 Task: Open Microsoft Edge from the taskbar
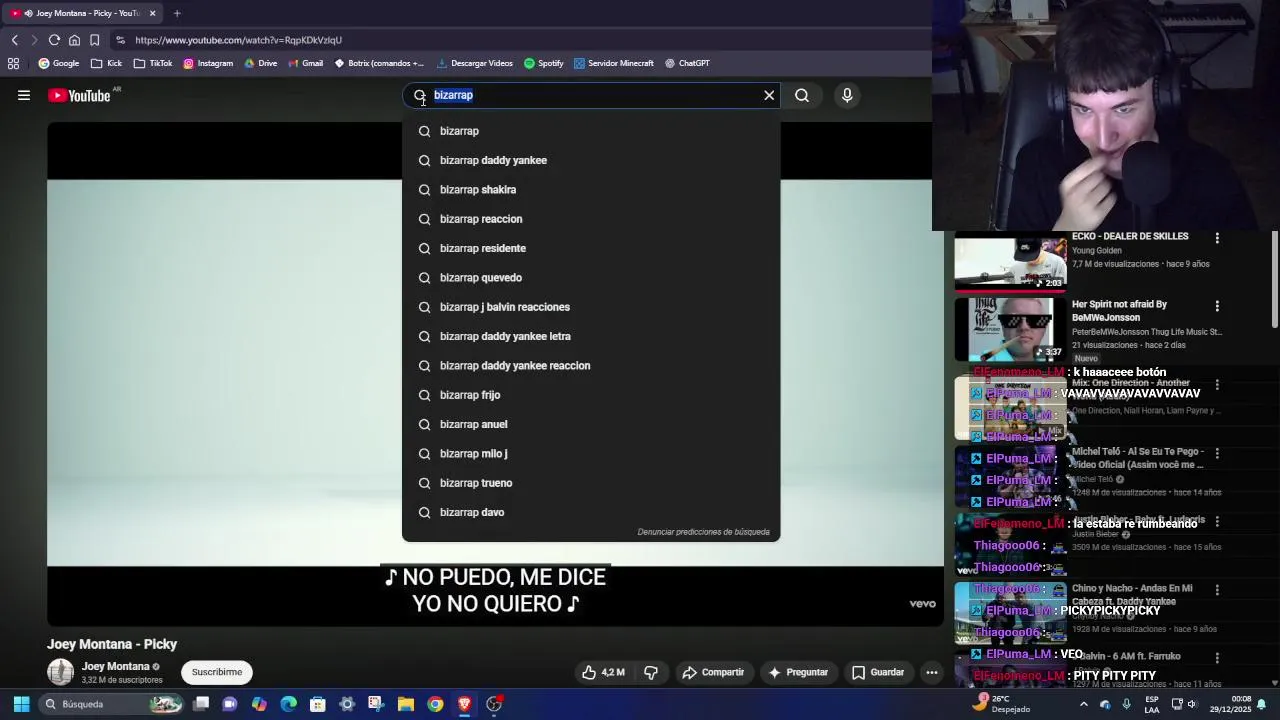289,704
